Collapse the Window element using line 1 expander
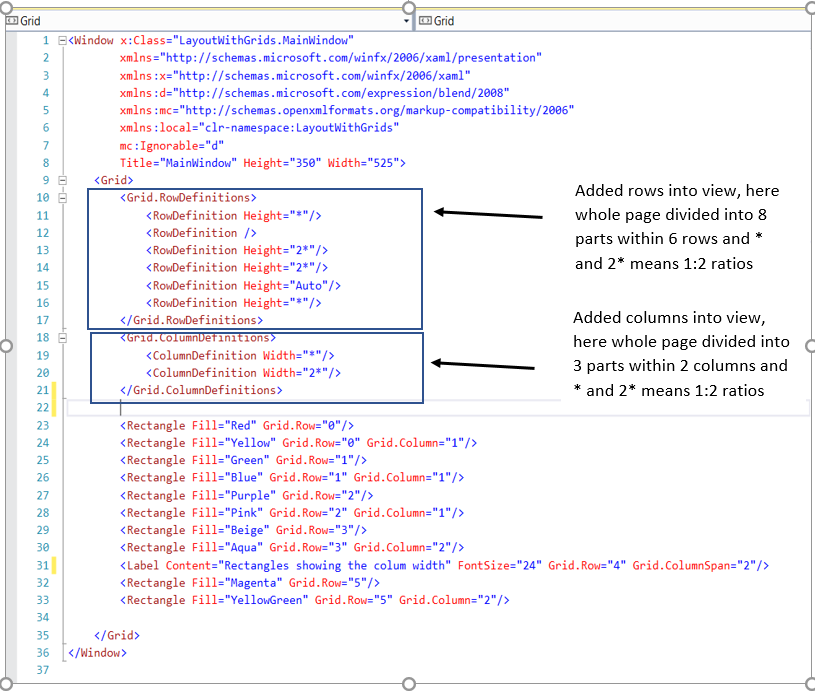The height and width of the screenshot is (691, 815). coord(62,40)
